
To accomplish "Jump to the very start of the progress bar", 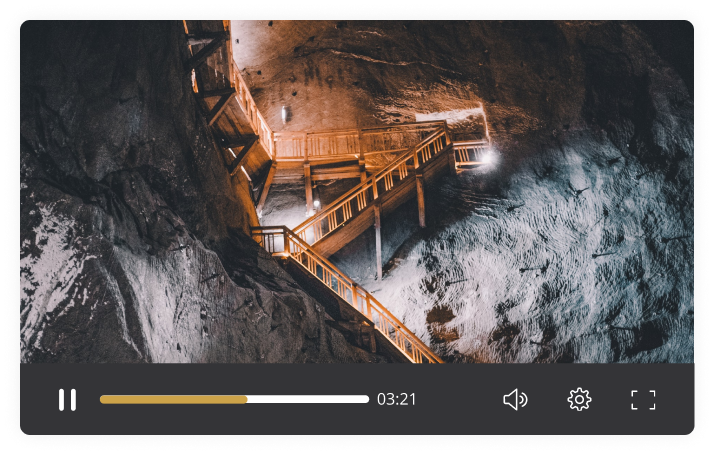I will [102, 399].
